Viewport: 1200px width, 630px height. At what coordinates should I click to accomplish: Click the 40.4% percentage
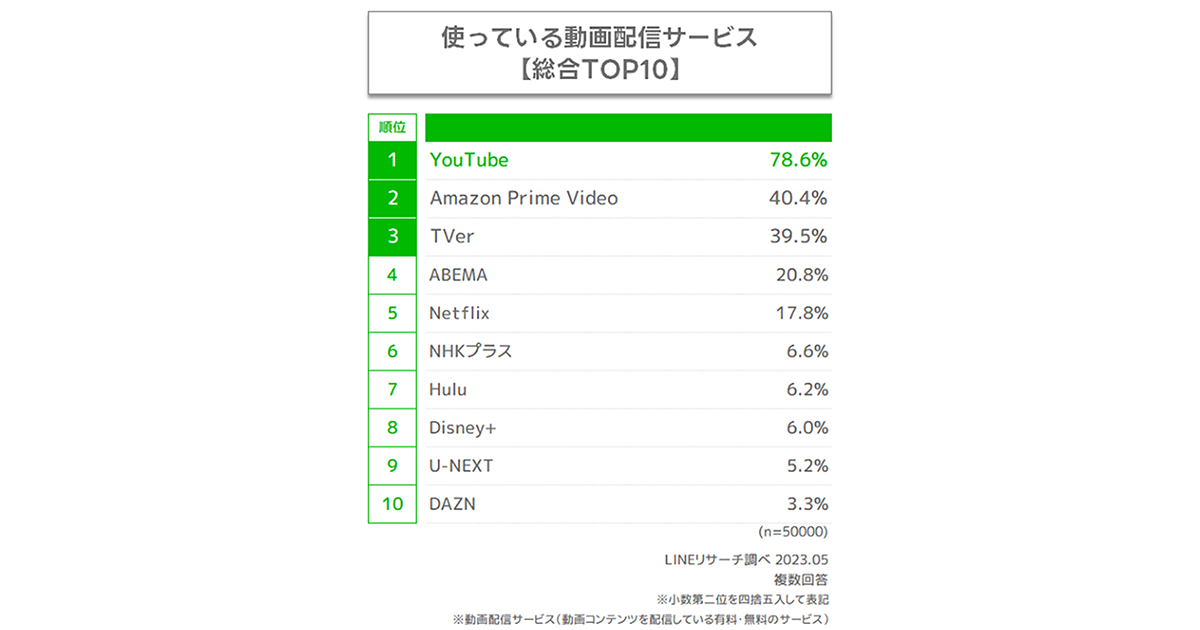pos(797,198)
